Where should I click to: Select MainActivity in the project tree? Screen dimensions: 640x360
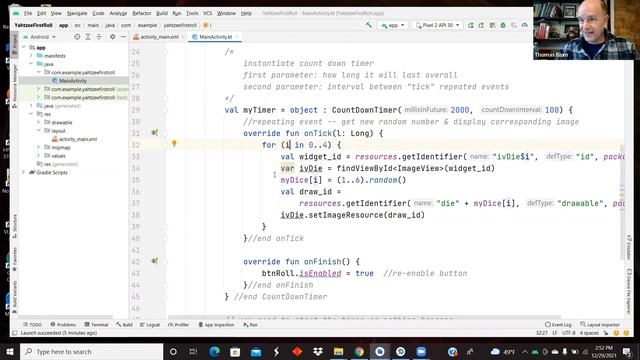coord(73,80)
